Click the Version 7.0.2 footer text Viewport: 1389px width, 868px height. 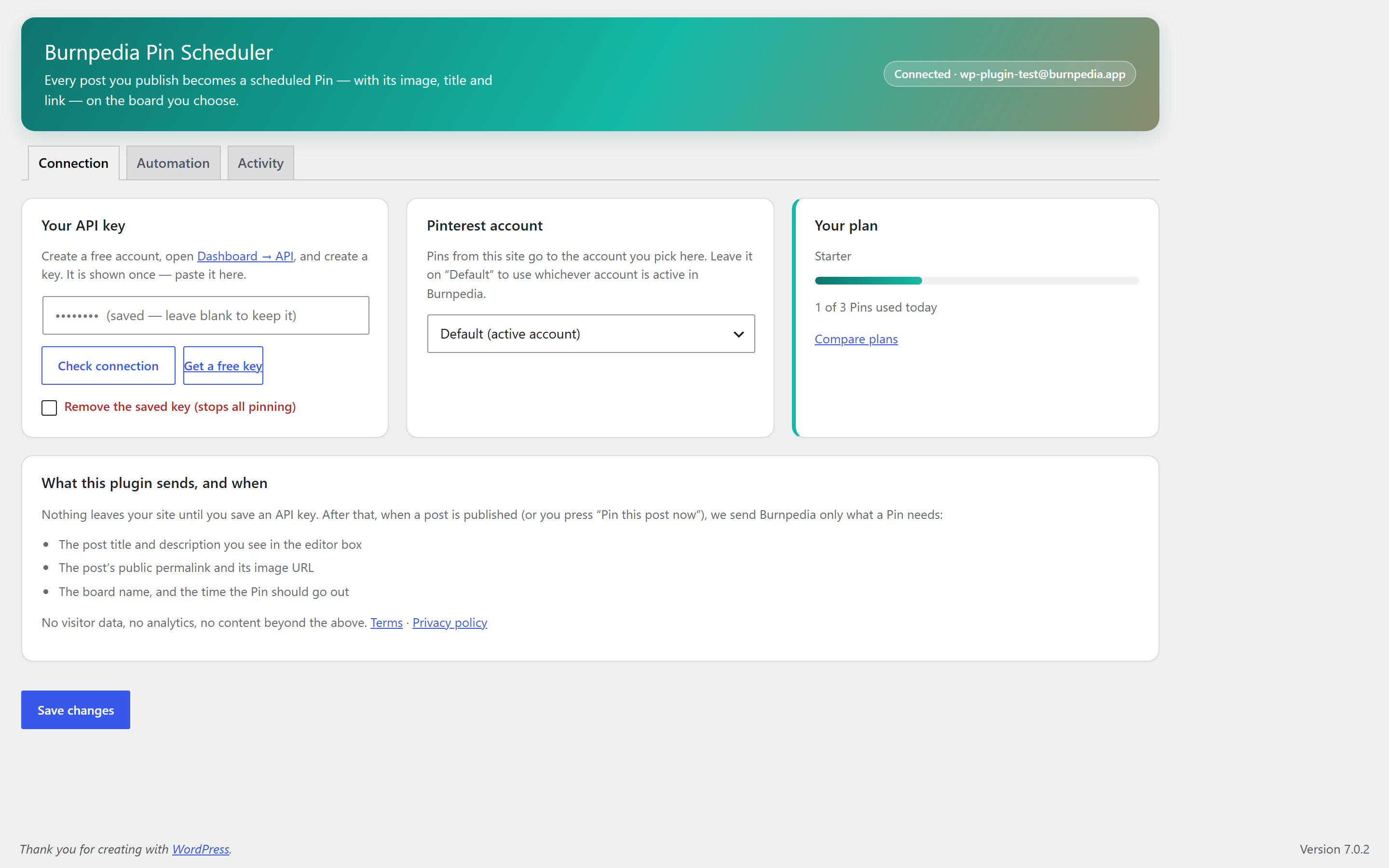coord(1335,849)
